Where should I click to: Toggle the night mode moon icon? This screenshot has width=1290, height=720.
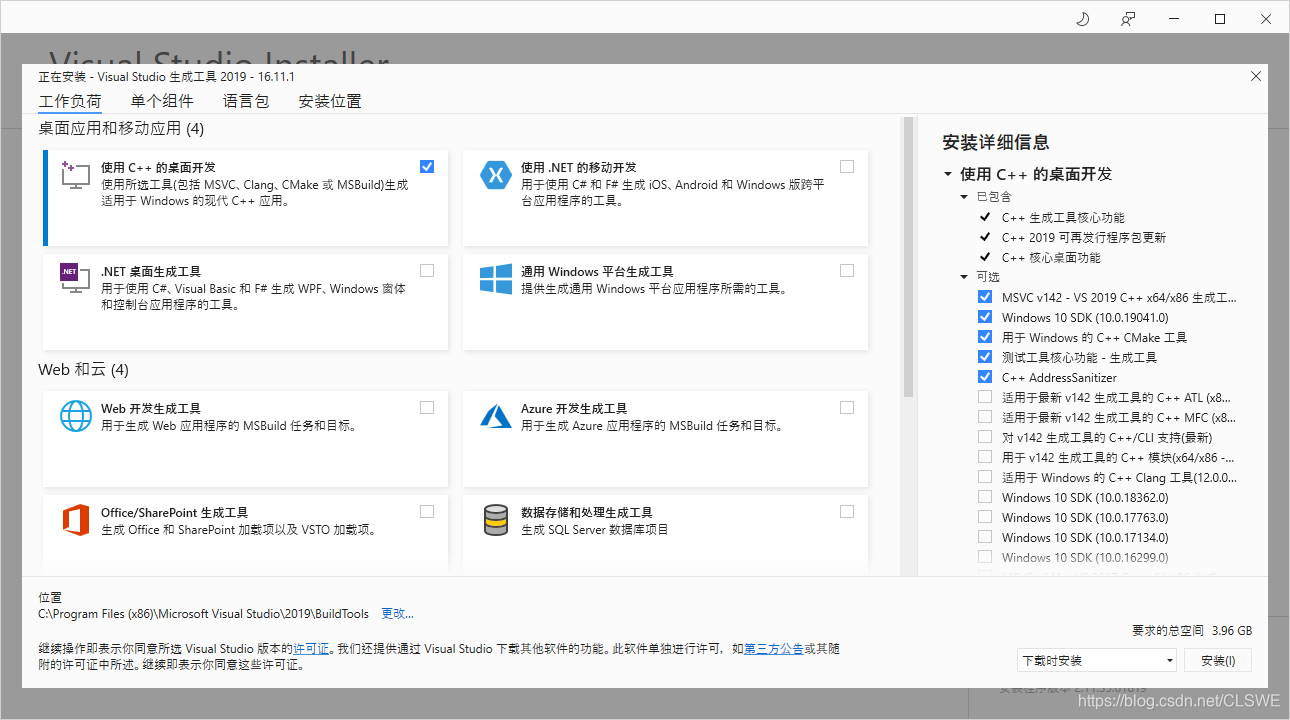click(1082, 19)
